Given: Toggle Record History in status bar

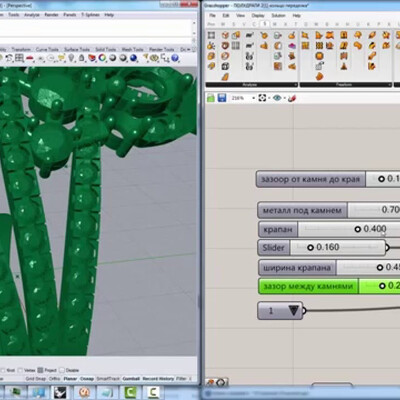Looking at the screenshot, I should tap(158, 379).
